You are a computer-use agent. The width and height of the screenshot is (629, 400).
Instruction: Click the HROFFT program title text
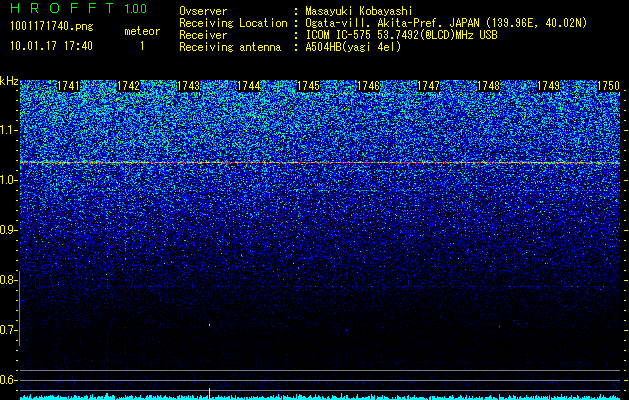[x=62, y=8]
